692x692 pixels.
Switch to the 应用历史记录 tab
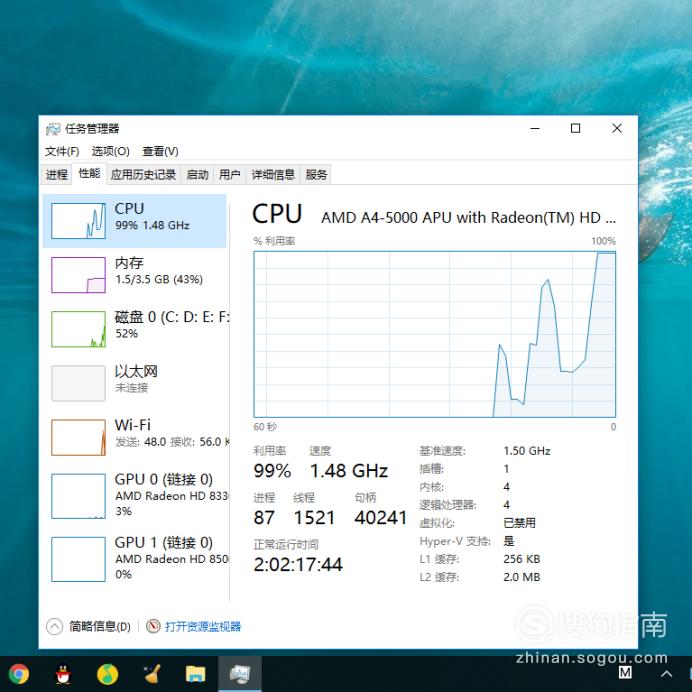click(x=143, y=175)
